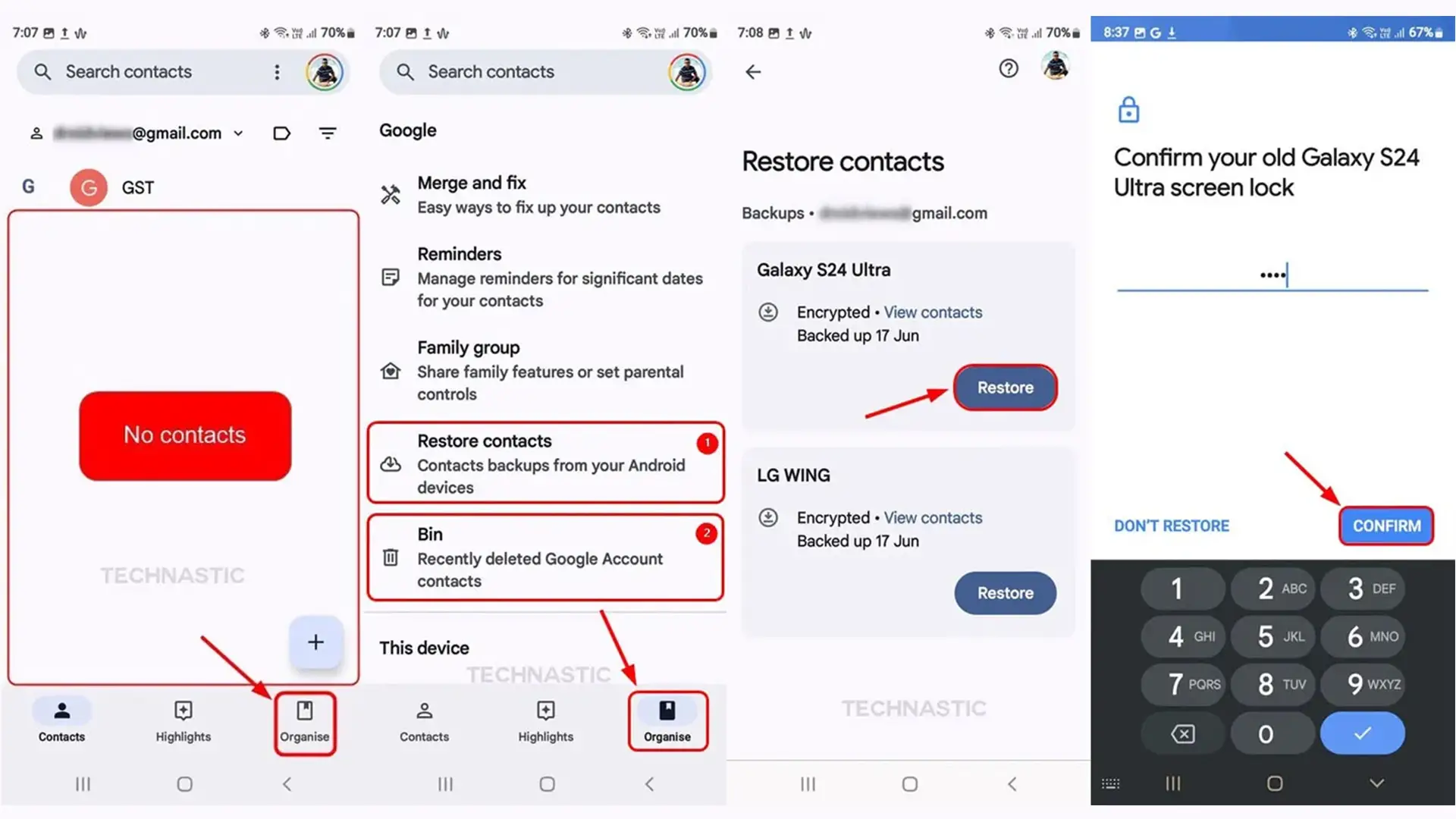
Task: Tap the Restore button for Galaxy S24 Ultra
Action: point(1005,387)
